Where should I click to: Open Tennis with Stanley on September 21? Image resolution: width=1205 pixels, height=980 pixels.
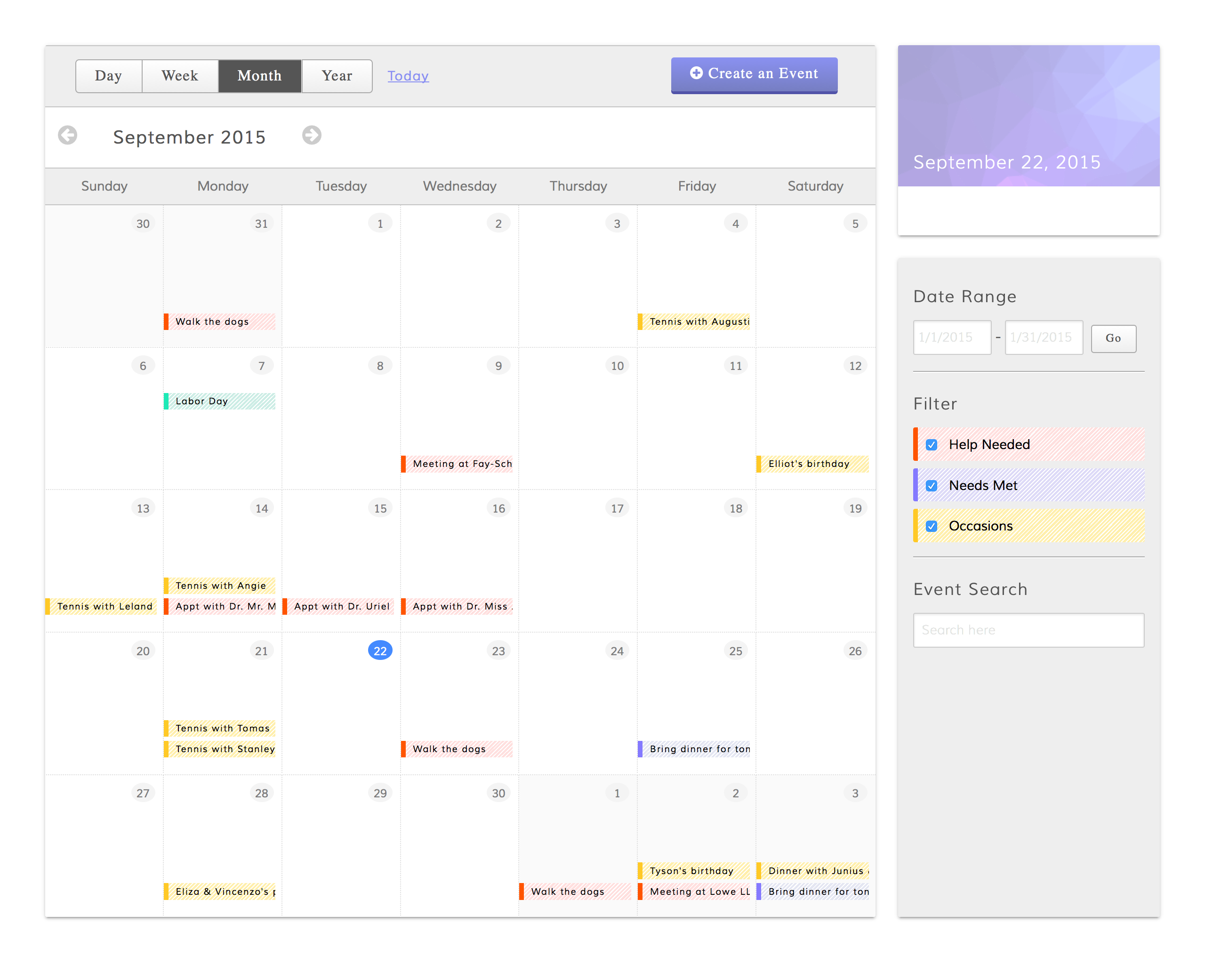coord(220,748)
